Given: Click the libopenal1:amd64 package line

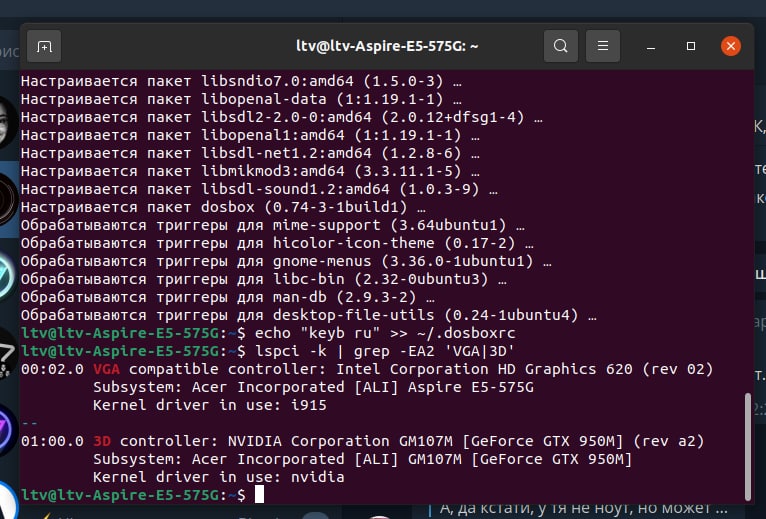Looking at the screenshot, I should pos(250,135).
